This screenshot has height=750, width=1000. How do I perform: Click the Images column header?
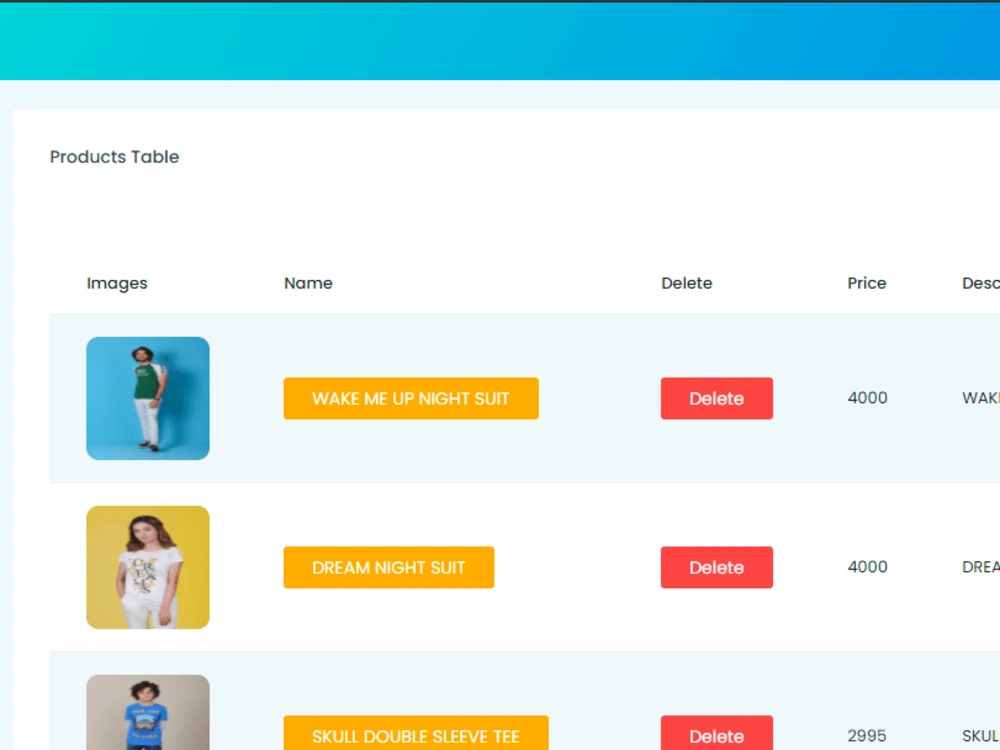[117, 283]
